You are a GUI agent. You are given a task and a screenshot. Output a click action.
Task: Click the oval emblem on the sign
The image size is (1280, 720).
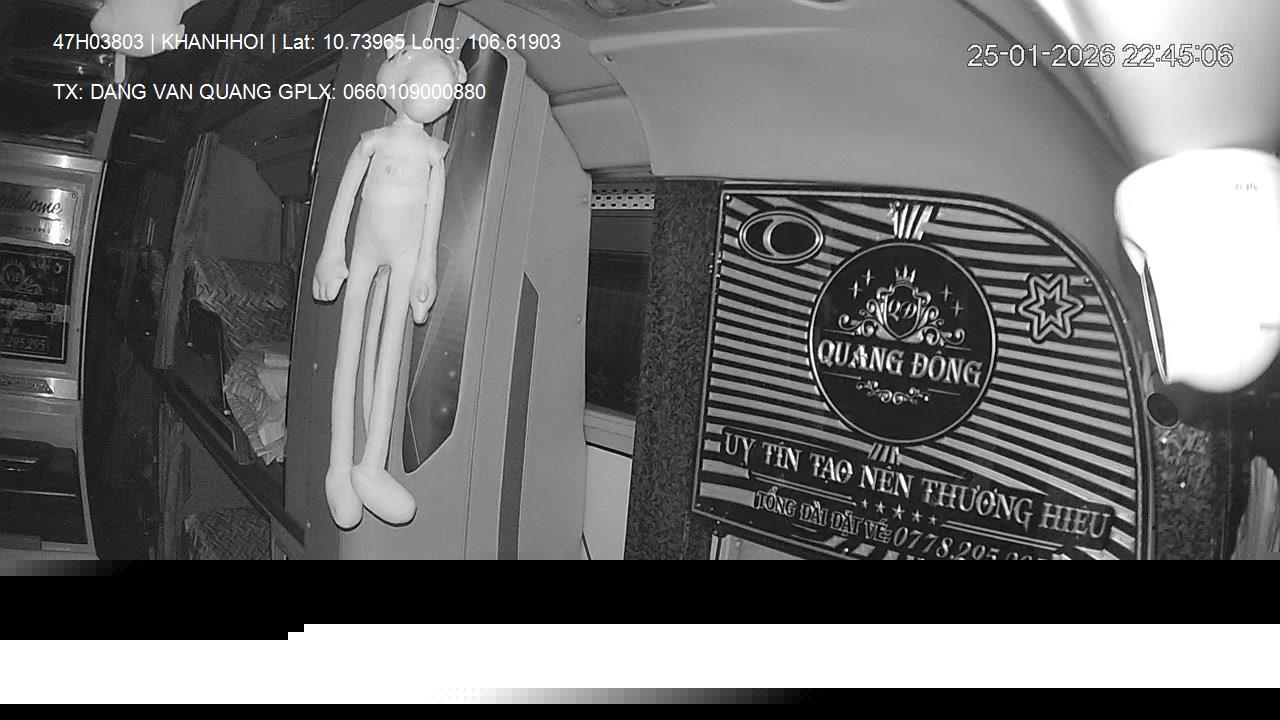coord(781,237)
